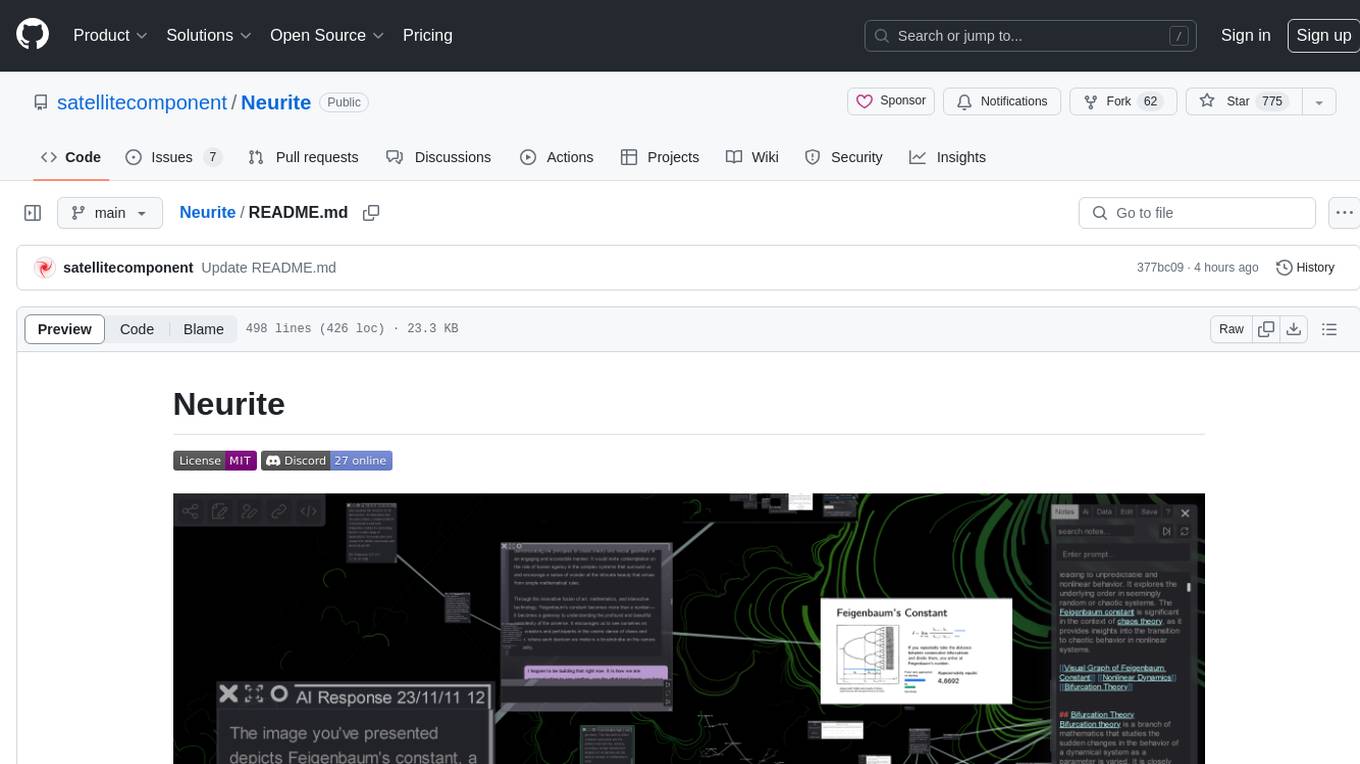
Task: Click the Neurite breadcrumb link
Action: [x=207, y=212]
